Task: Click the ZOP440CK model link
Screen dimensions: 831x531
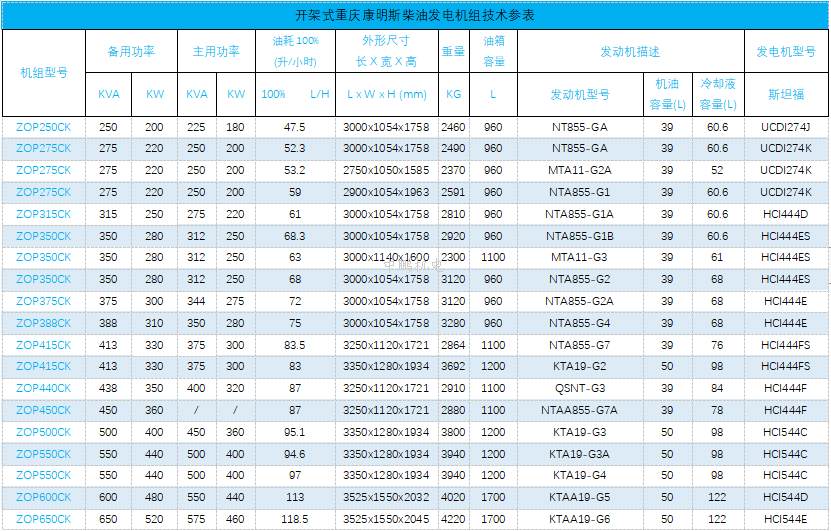Action: click(44, 388)
